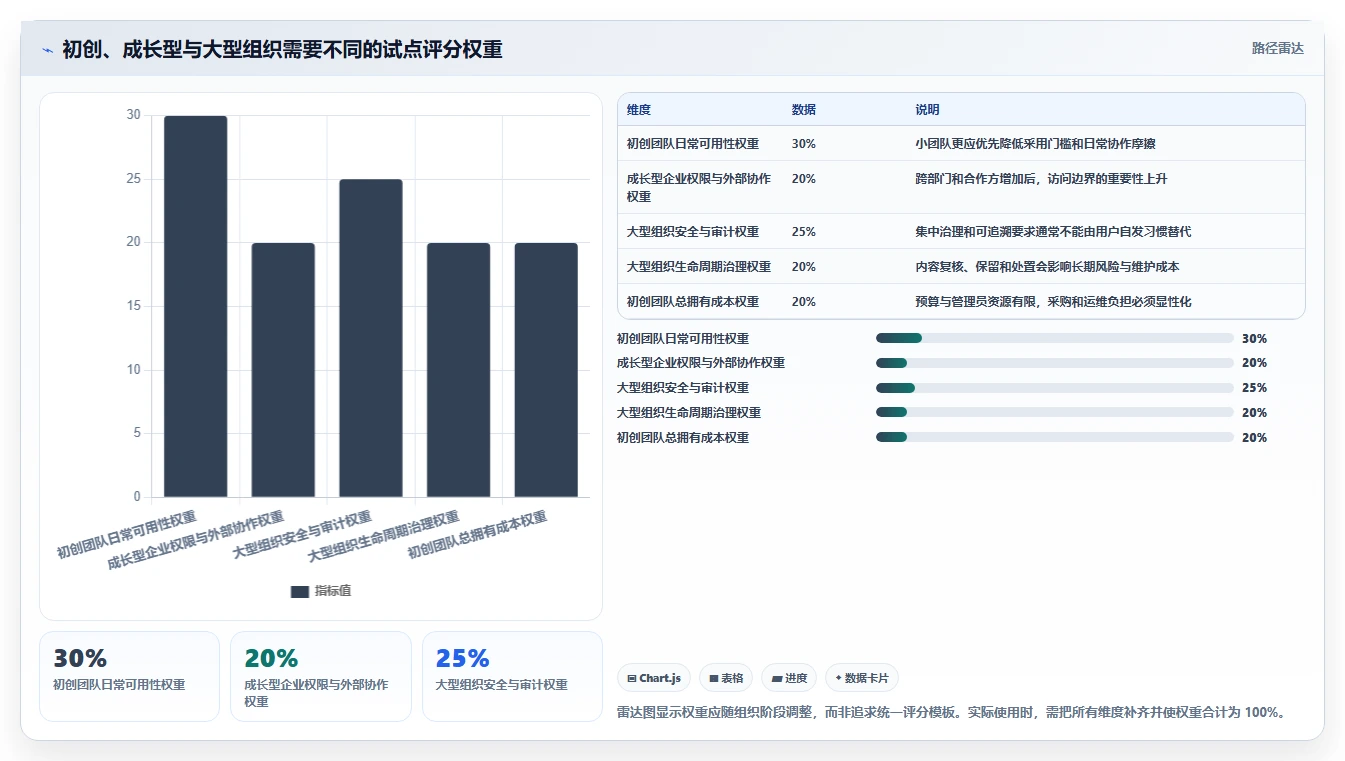Click the 25% value in the table

coord(803,232)
